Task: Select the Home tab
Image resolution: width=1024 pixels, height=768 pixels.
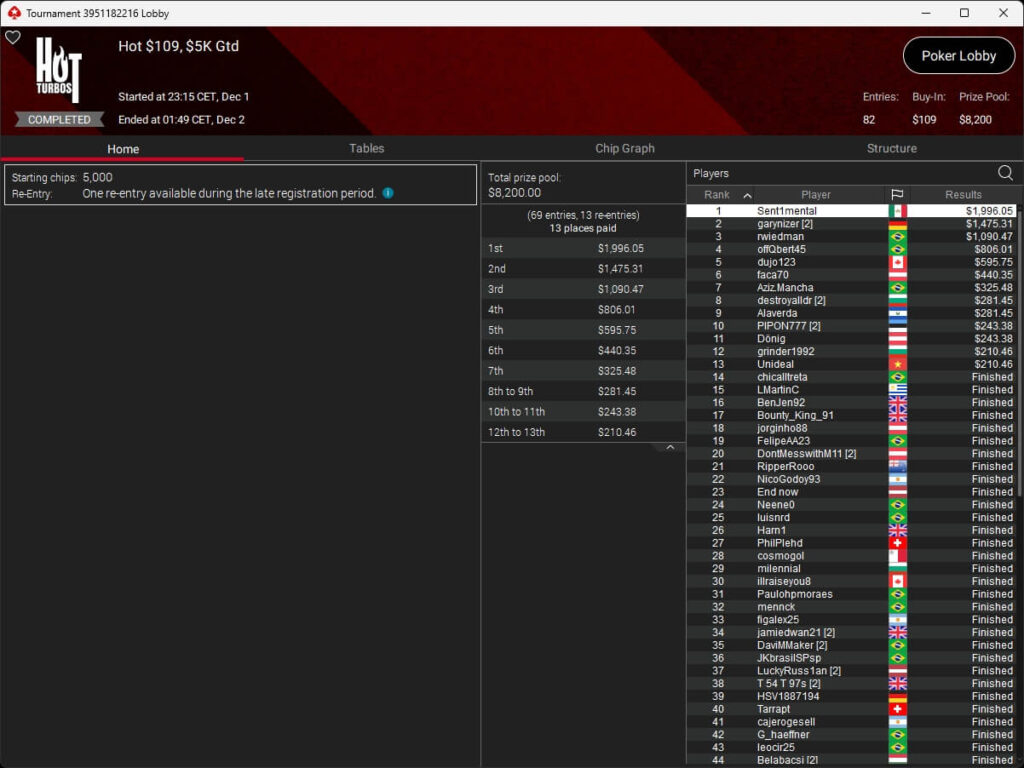Action: 123,149
